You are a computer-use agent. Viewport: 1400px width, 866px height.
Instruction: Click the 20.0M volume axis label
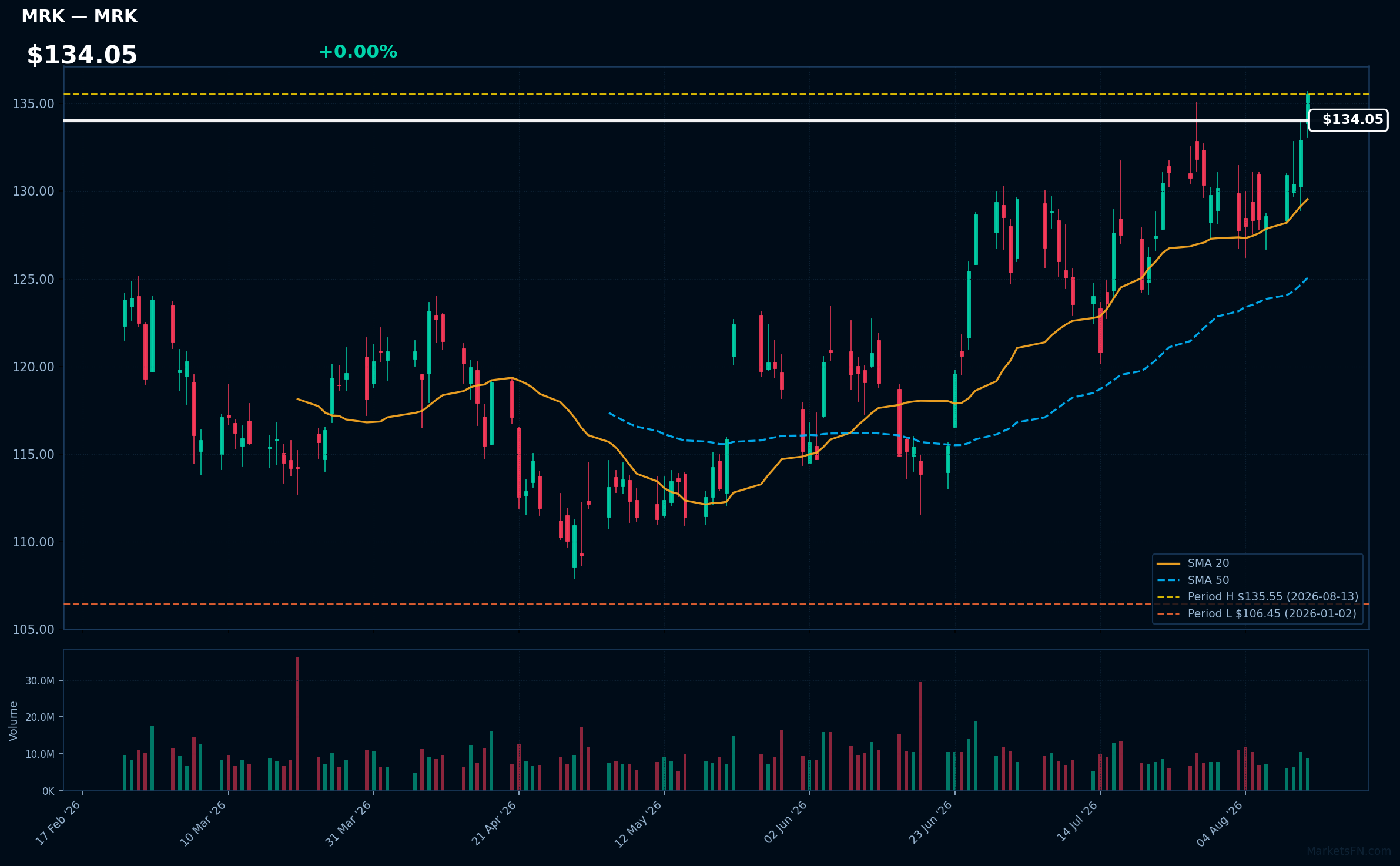coord(40,717)
